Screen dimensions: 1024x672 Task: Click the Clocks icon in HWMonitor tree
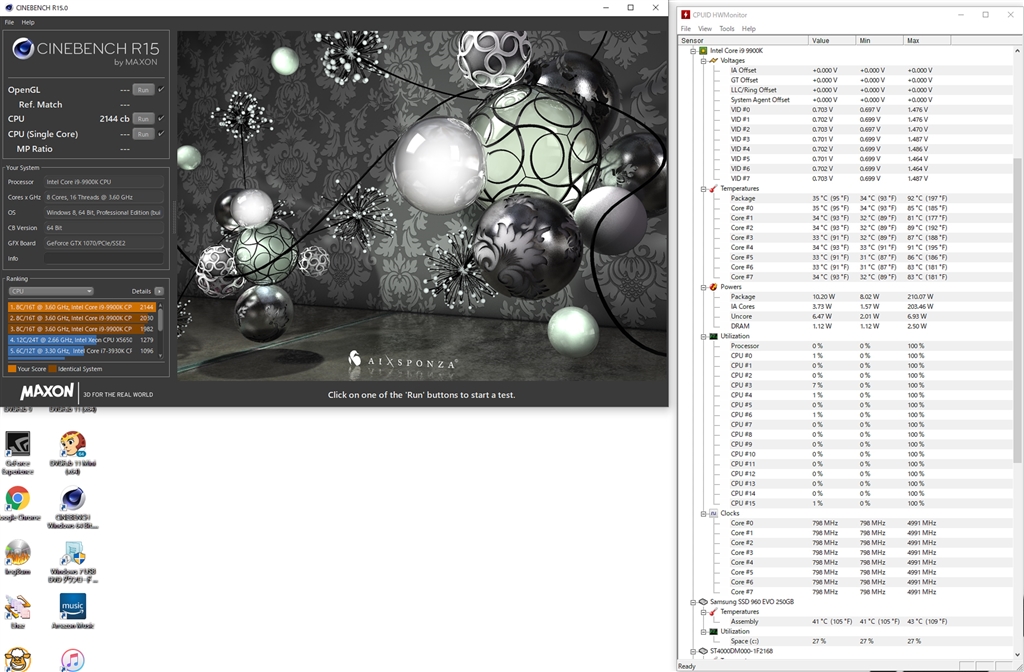713,513
